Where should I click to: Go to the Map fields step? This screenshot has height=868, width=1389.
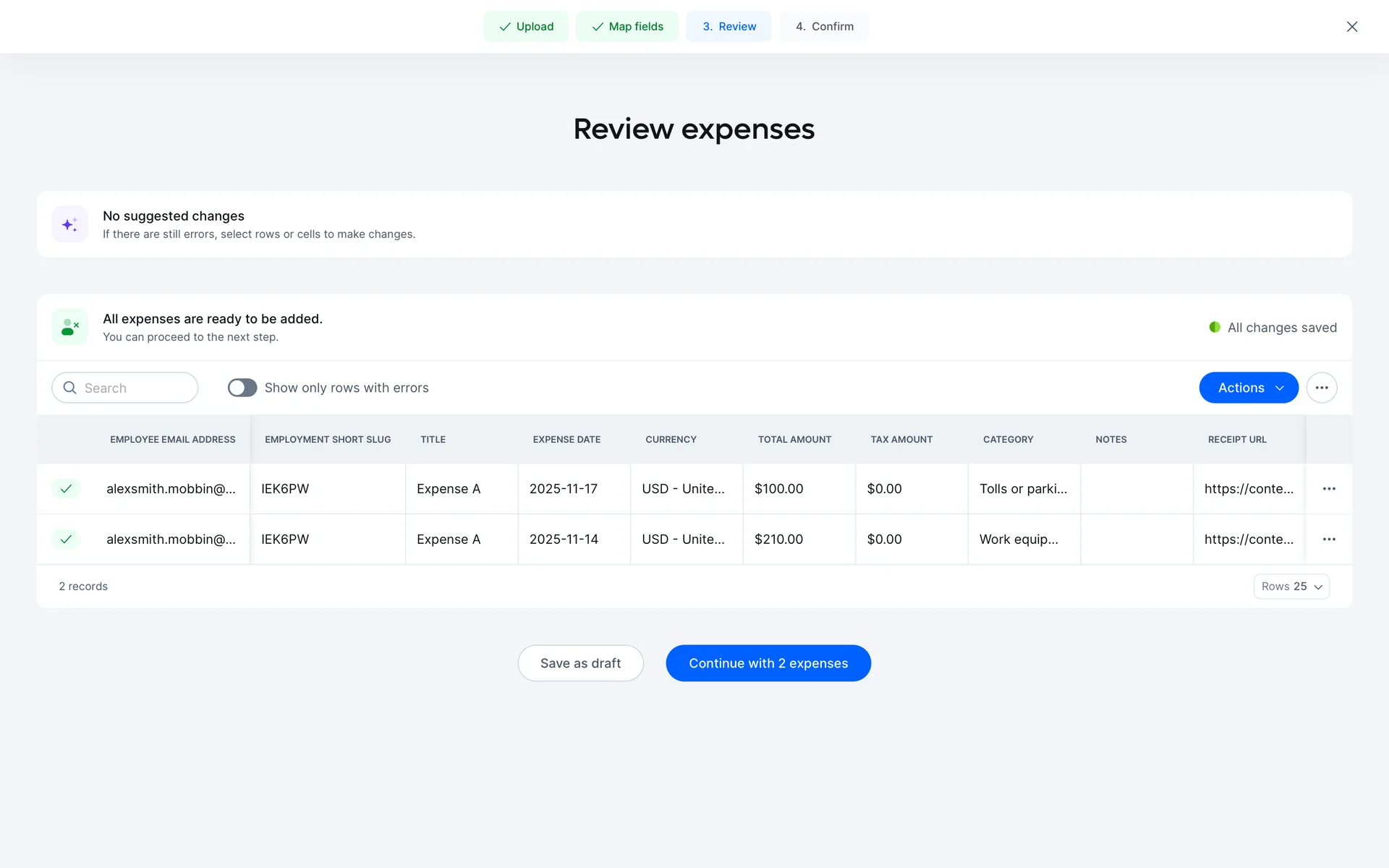tap(627, 27)
